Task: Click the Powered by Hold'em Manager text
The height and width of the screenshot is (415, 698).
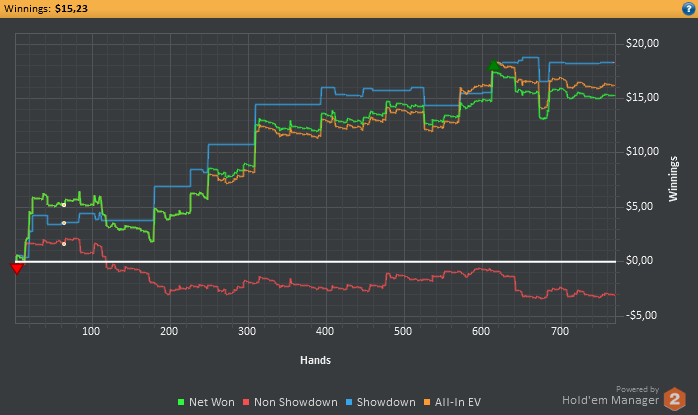Action: click(x=610, y=396)
